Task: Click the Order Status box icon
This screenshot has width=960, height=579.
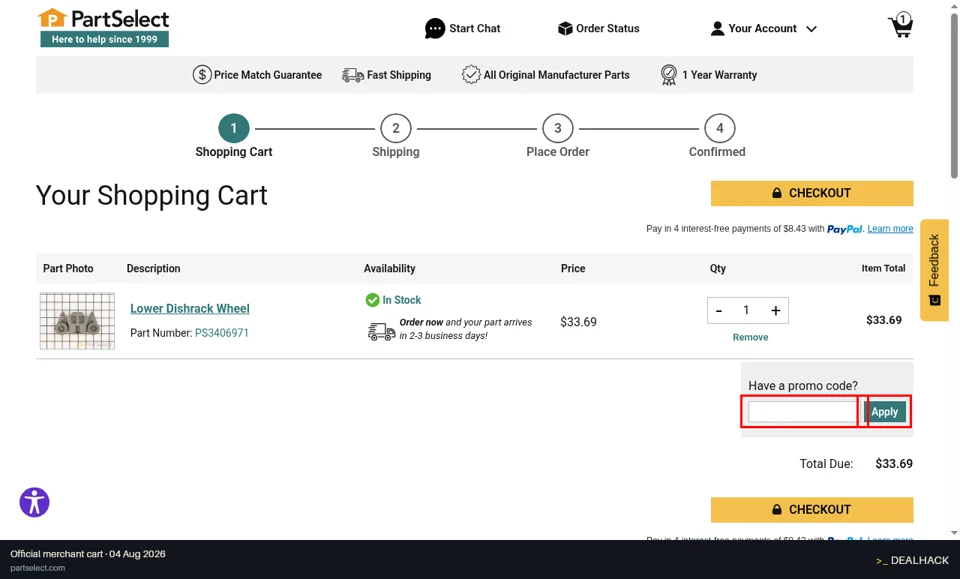Action: [x=564, y=28]
